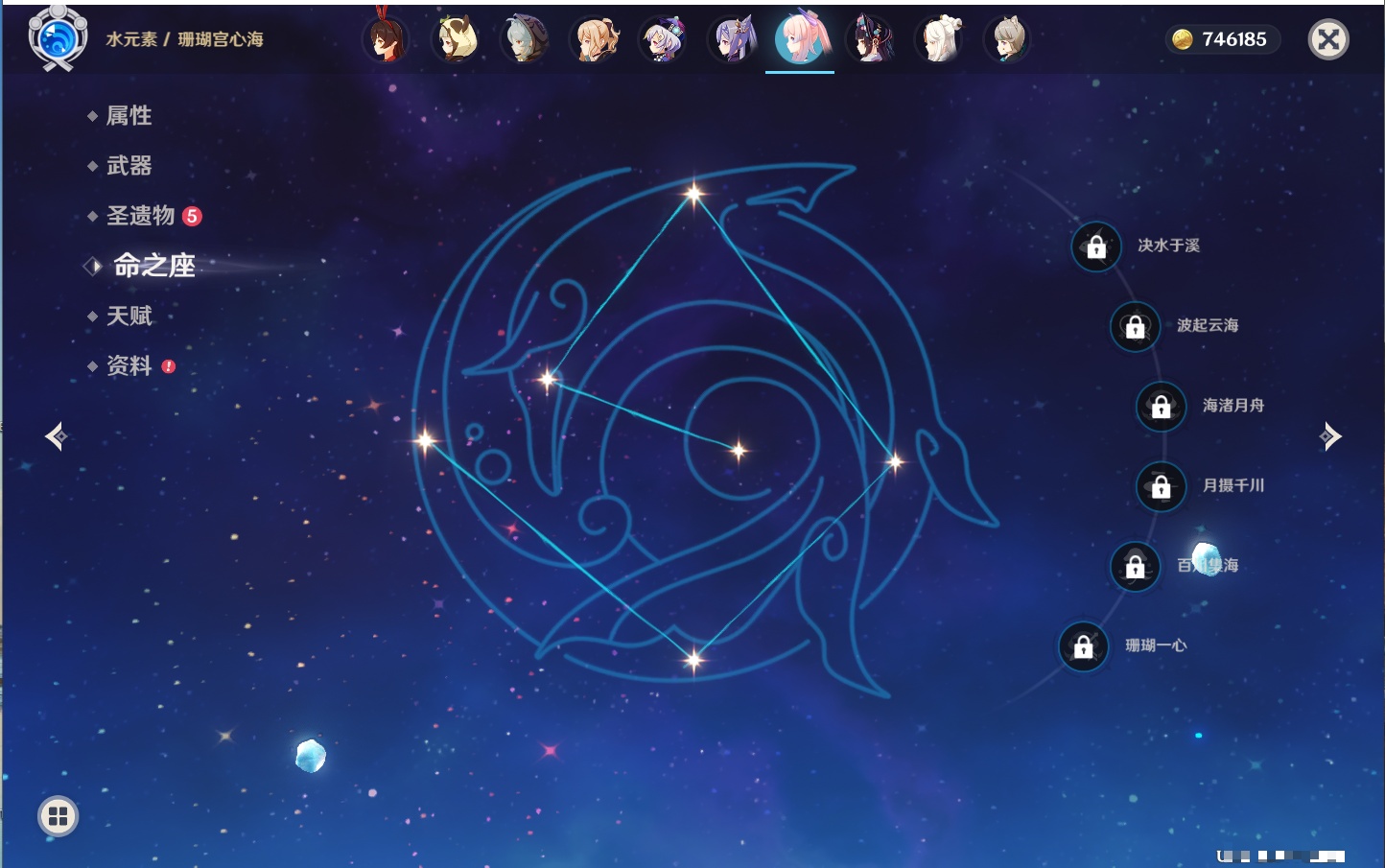Image resolution: width=1385 pixels, height=868 pixels.
Task: Open the locked 珊瑚一心 constellation node
Action: (1084, 646)
